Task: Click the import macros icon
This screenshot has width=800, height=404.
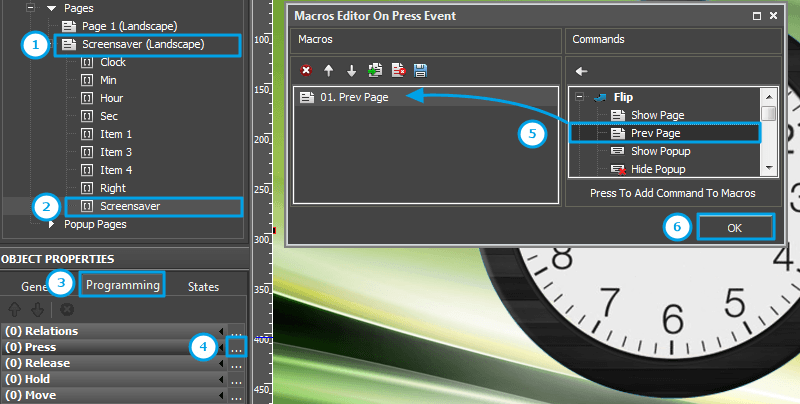Action: pyautogui.click(x=375, y=70)
